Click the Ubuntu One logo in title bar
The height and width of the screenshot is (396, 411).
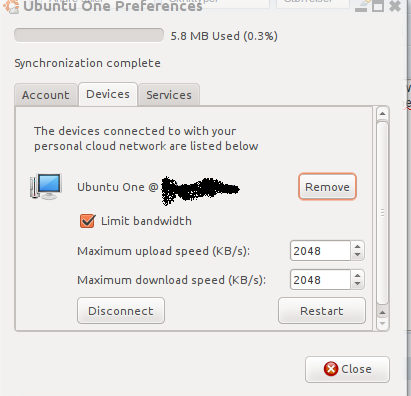click(x=11, y=7)
